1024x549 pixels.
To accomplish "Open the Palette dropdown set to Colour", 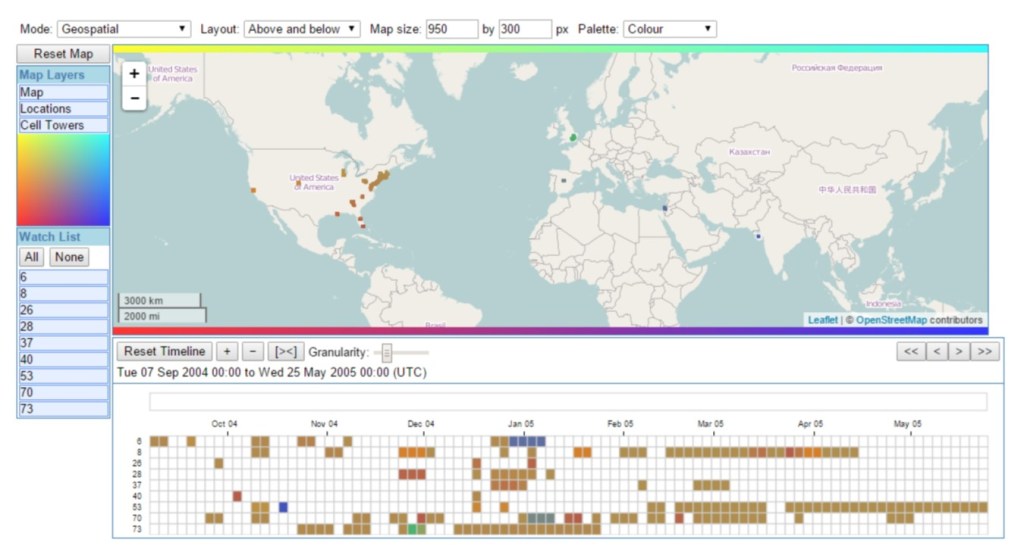I will [669, 29].
